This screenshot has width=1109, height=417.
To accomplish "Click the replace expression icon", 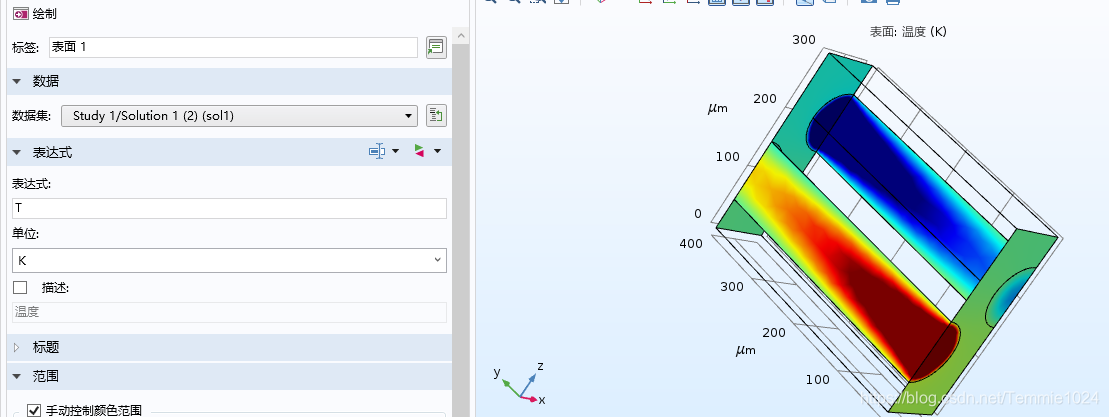I will point(419,151).
